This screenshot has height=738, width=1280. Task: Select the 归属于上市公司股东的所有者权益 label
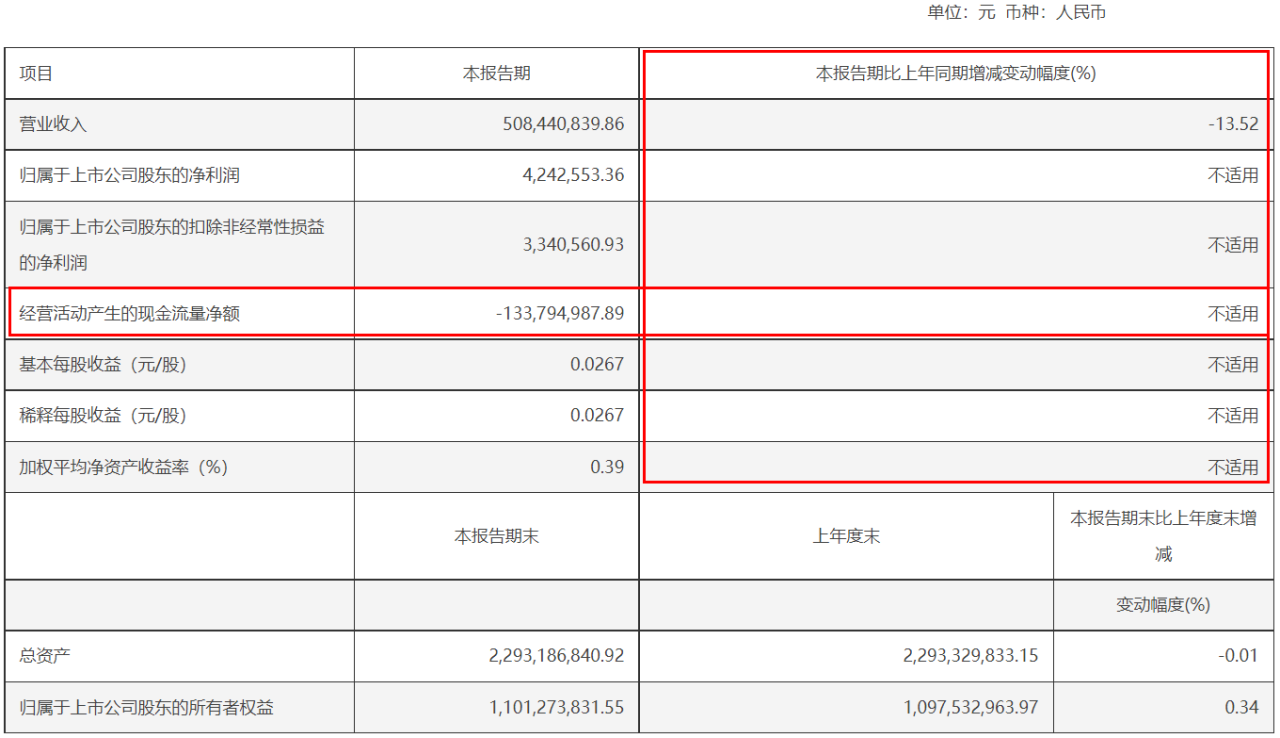coord(147,708)
